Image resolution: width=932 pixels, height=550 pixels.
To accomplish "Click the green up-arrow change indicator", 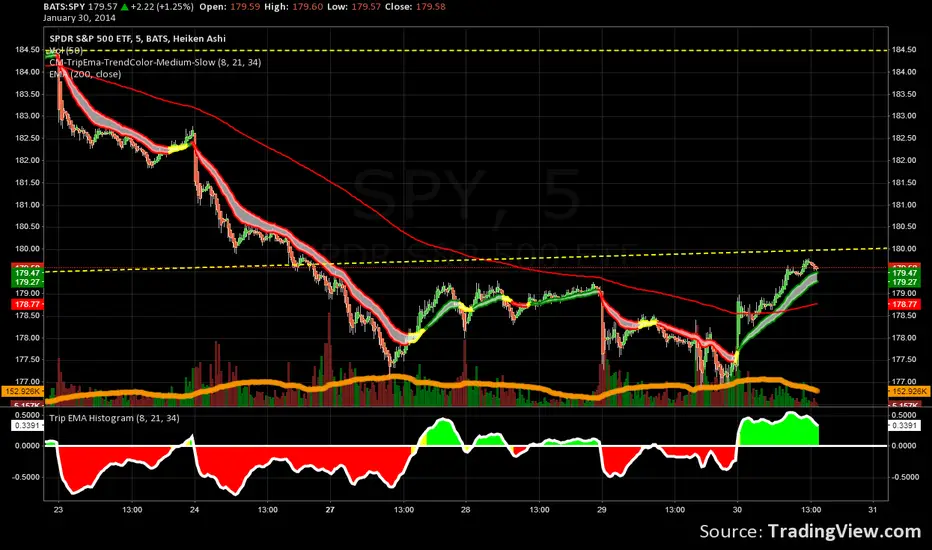I will tap(124, 7).
